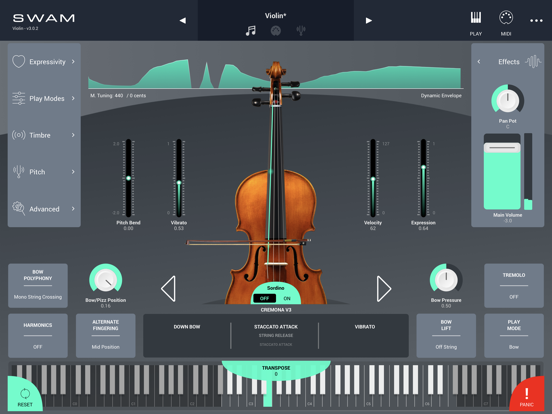The height and width of the screenshot is (414, 552).
Task: Select the music notes page icon
Action: click(x=251, y=31)
